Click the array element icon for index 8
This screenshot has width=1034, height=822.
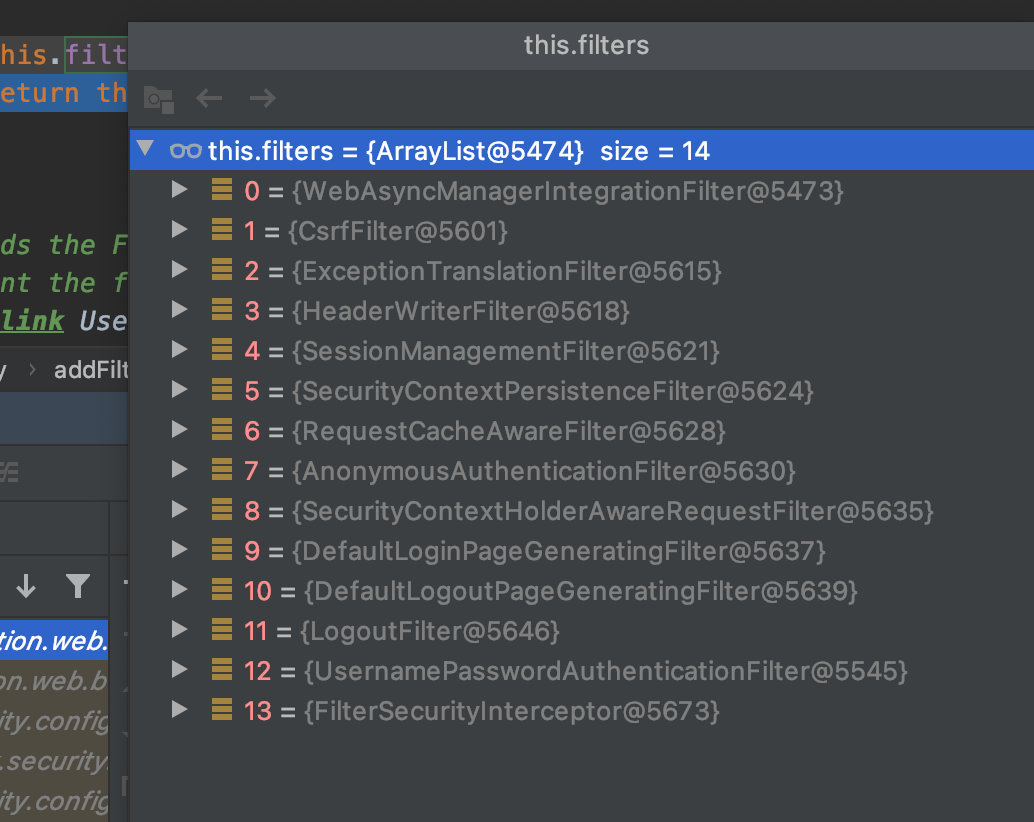click(222, 509)
